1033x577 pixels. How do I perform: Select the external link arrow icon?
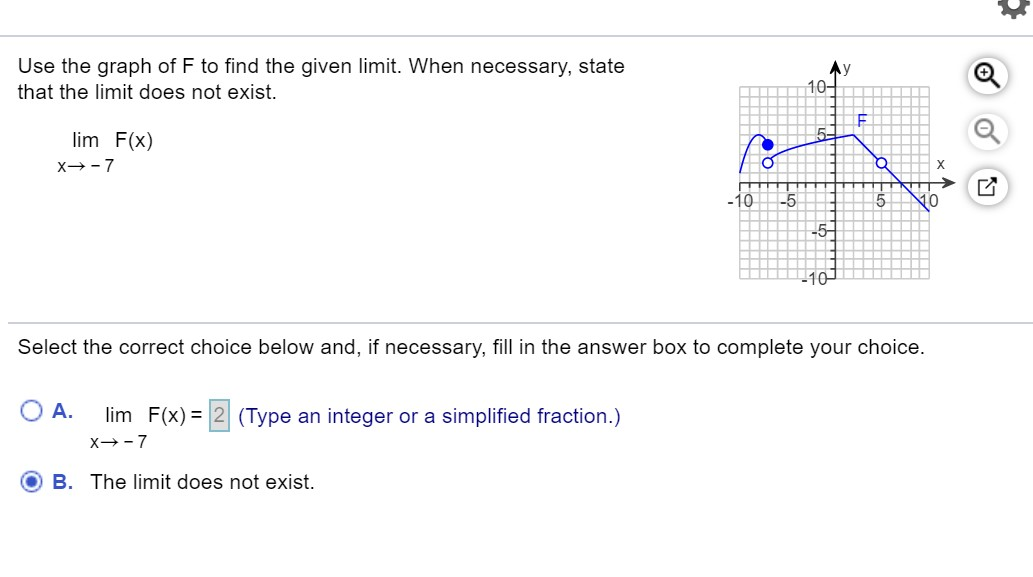click(x=985, y=186)
